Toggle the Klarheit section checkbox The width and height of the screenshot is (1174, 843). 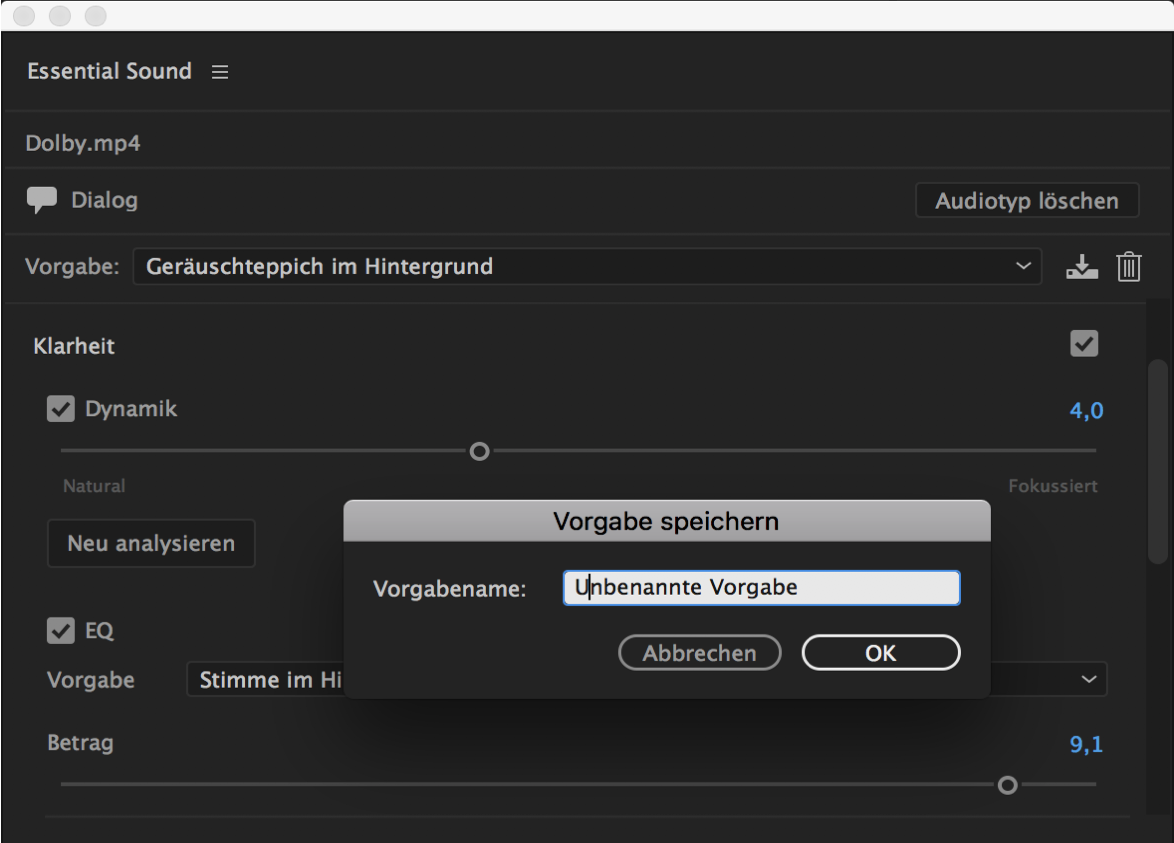(x=1084, y=344)
